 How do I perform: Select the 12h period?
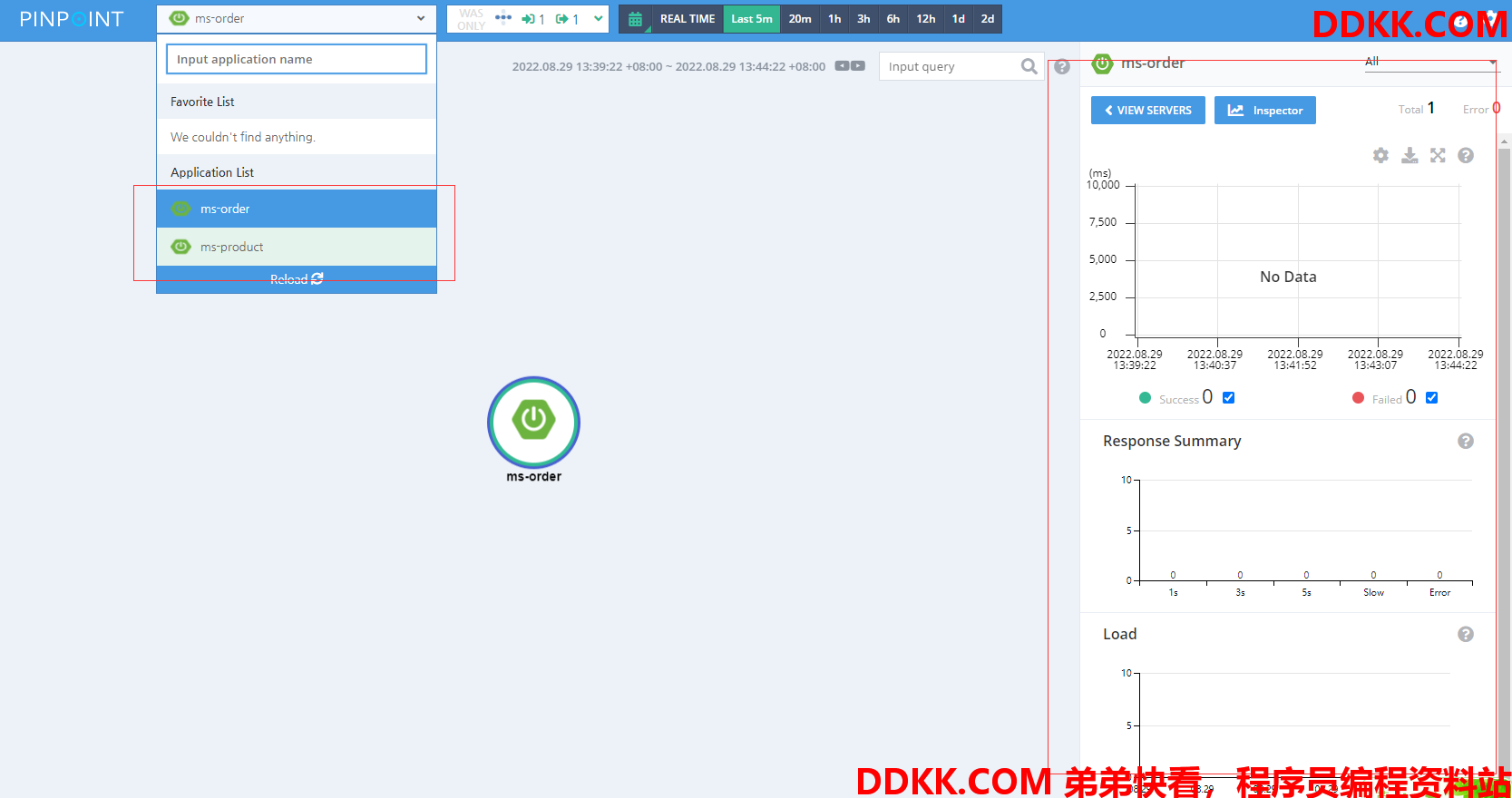click(926, 19)
